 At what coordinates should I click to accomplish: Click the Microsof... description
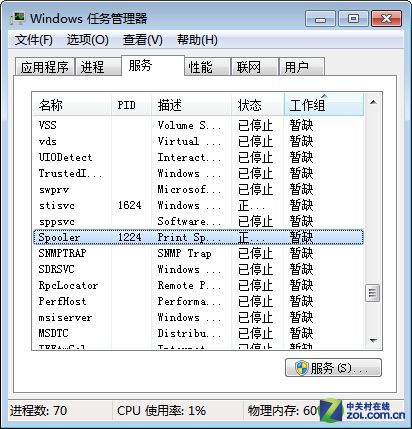point(189,189)
